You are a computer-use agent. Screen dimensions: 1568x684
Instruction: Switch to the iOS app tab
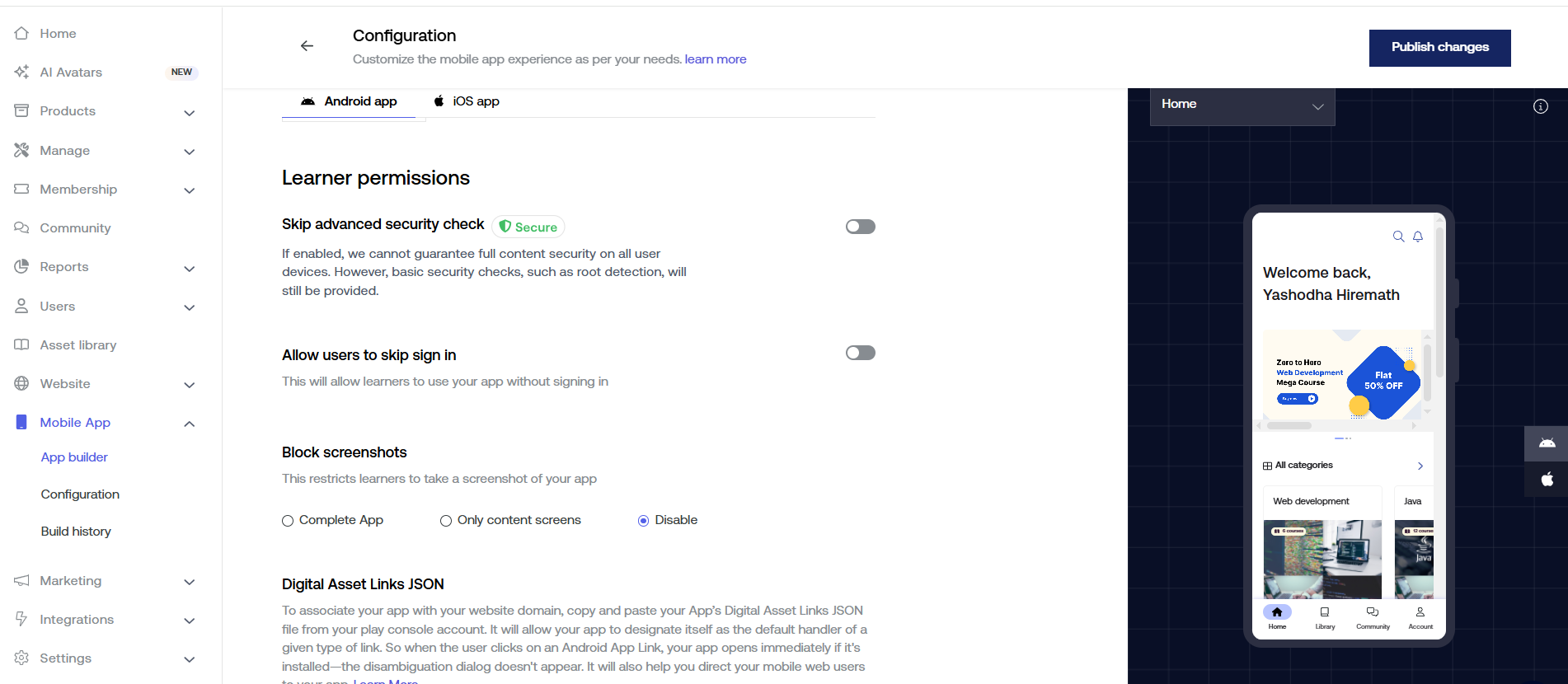tap(467, 101)
